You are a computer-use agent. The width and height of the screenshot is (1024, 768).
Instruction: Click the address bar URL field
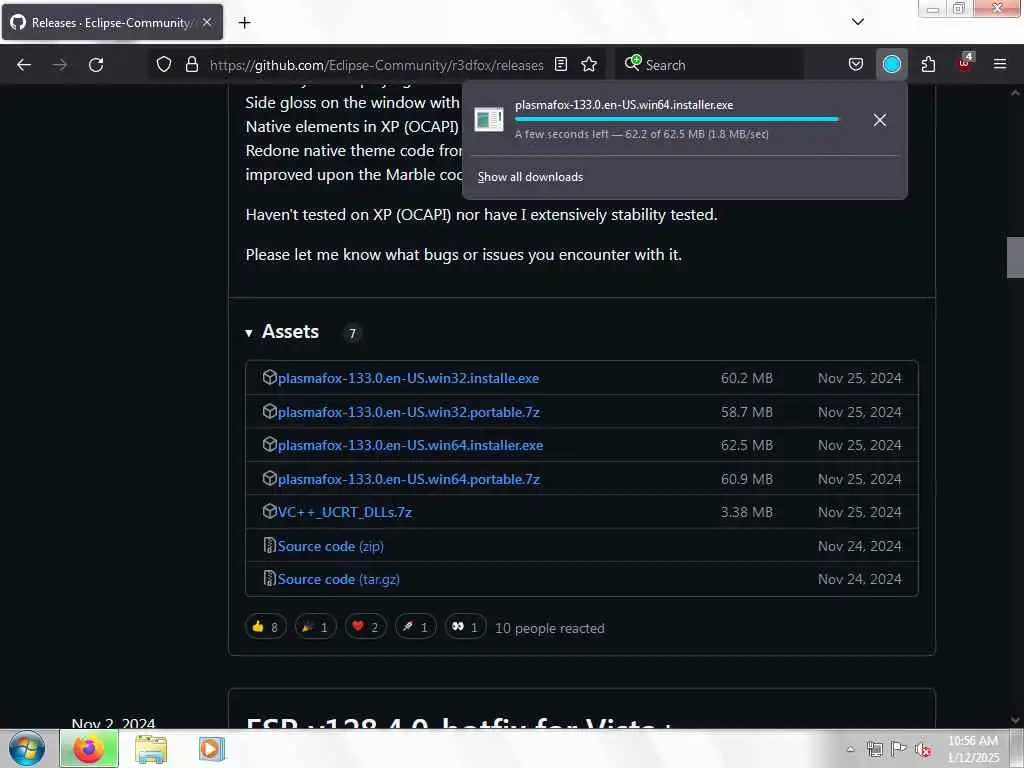click(376, 65)
